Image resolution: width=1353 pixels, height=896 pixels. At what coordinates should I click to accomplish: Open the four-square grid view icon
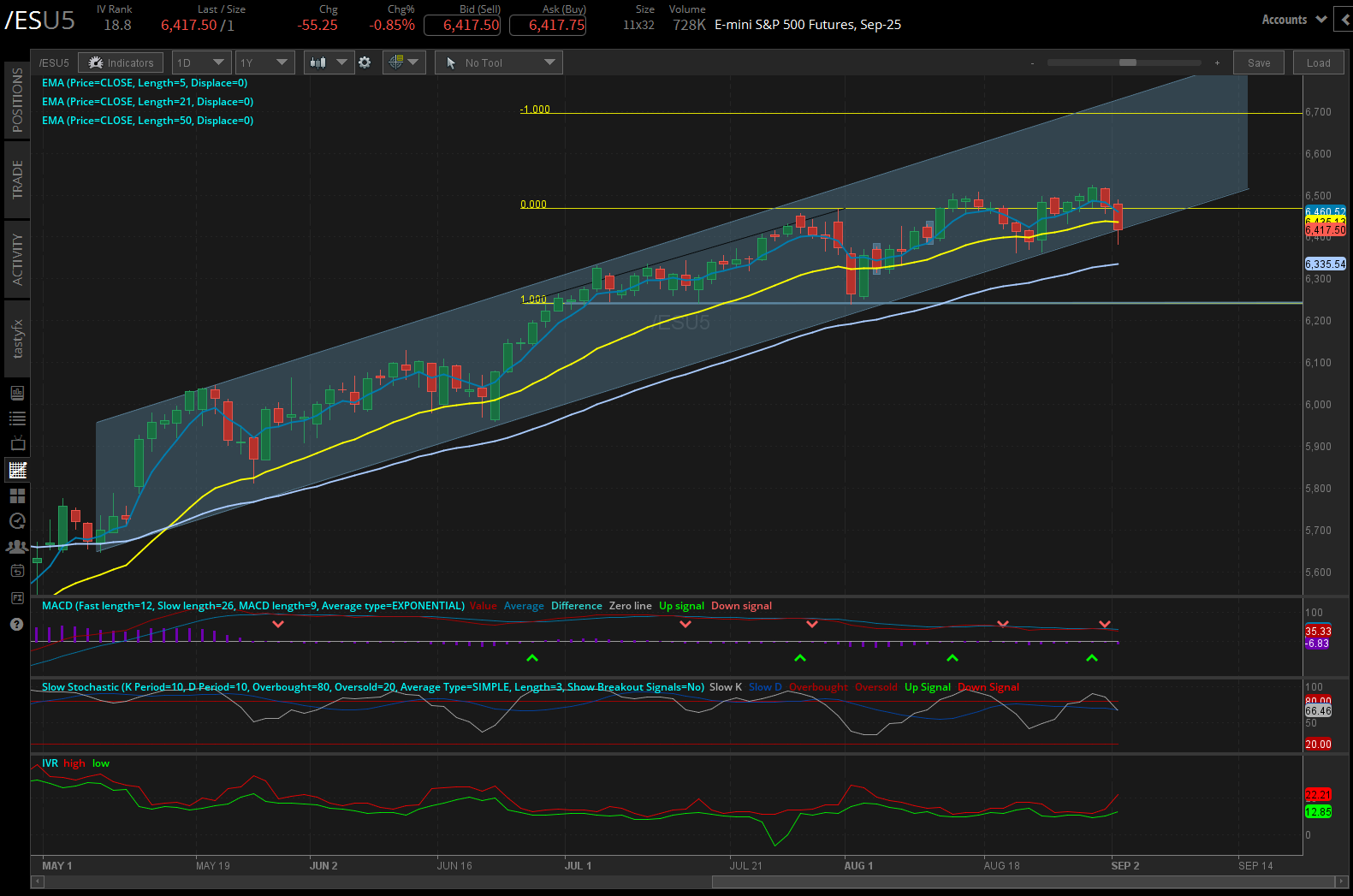coord(17,495)
